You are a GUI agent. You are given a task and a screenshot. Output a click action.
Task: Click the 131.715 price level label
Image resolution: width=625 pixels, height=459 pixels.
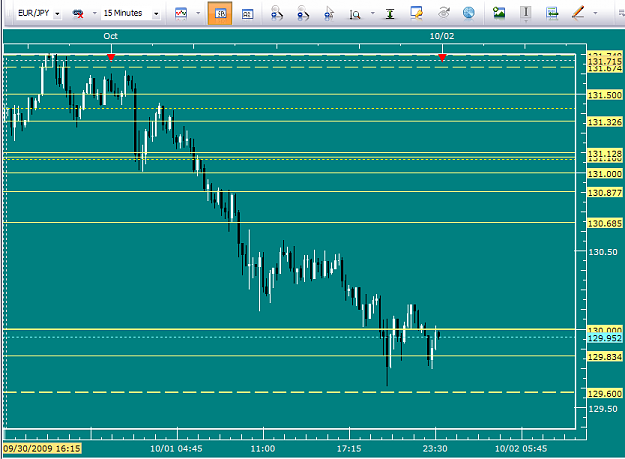click(605, 61)
